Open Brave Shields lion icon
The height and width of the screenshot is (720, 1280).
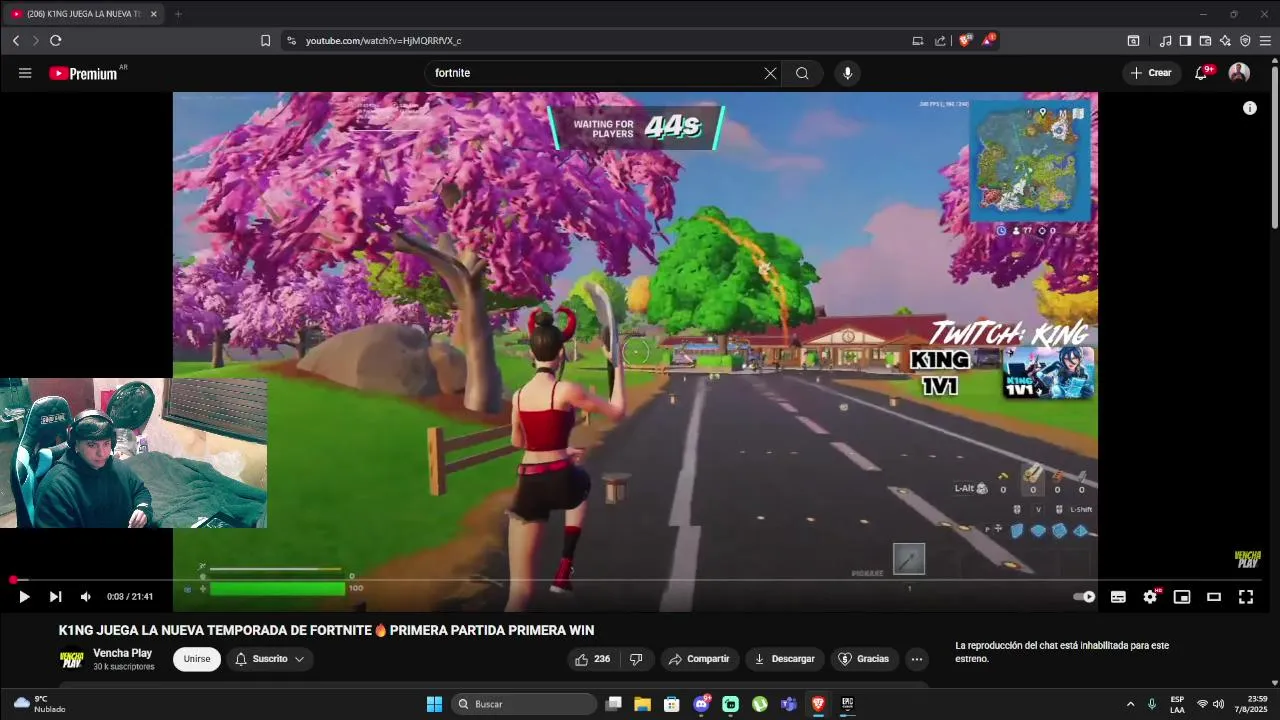point(965,41)
